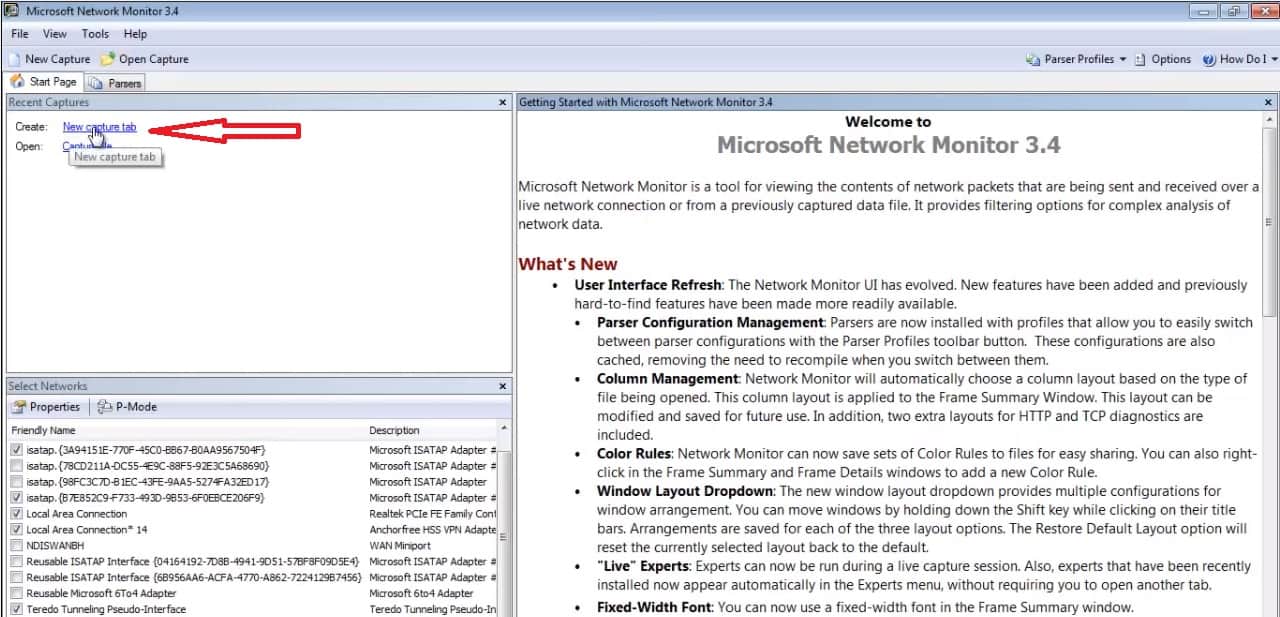Select the Microsoft 6to4 Adapter description cell
Screen dimensions: 1280x617
(x=421, y=593)
